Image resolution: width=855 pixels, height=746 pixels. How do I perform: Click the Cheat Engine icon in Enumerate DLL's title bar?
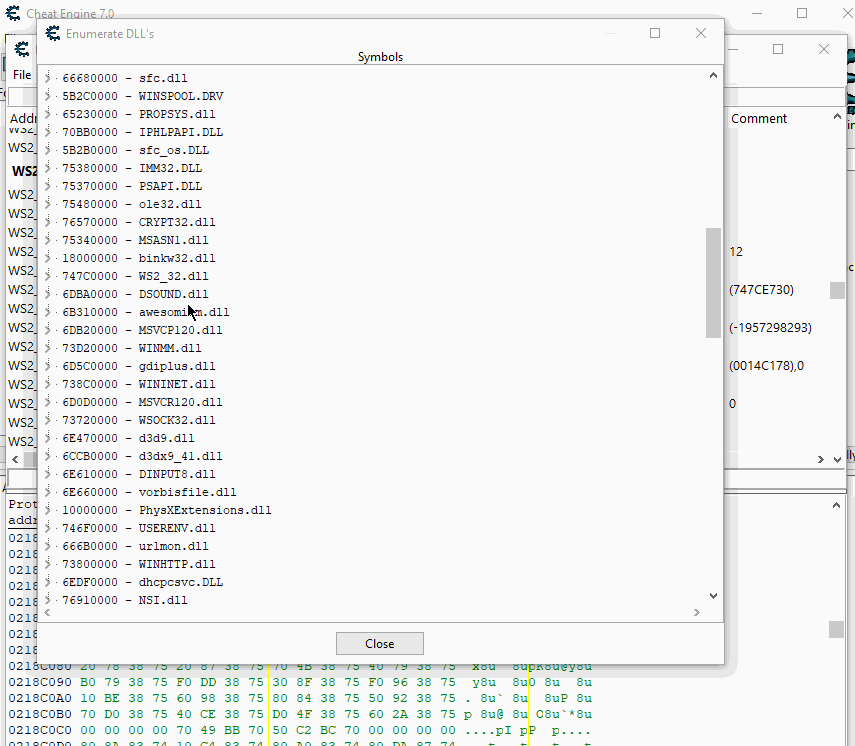(52, 33)
